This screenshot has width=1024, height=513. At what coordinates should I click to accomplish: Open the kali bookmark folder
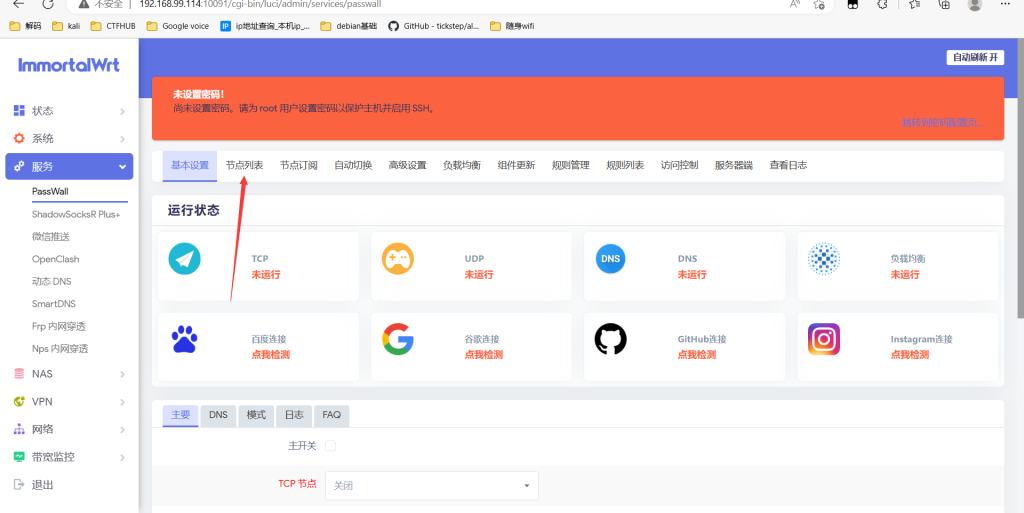tap(67, 26)
